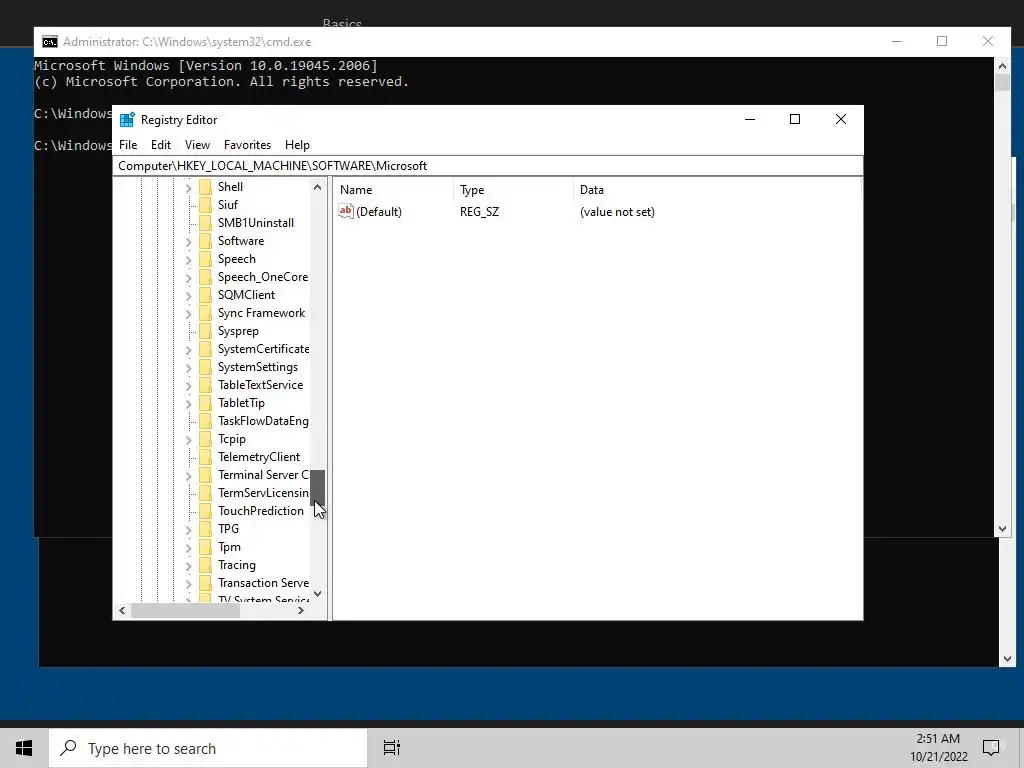Click the TabletTip folder icon

click(x=205, y=403)
